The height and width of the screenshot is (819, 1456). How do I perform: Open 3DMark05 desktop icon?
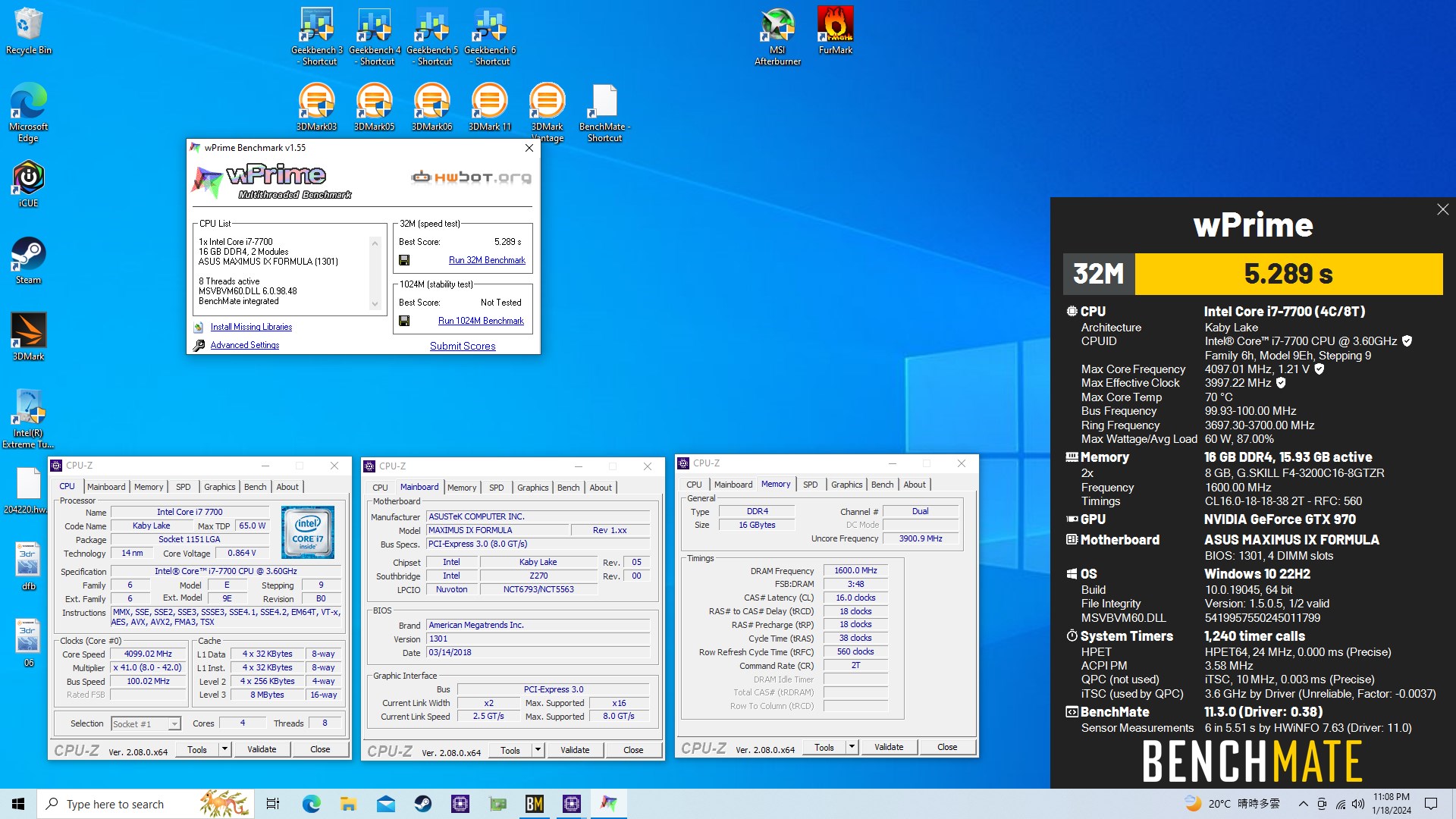coord(375,107)
